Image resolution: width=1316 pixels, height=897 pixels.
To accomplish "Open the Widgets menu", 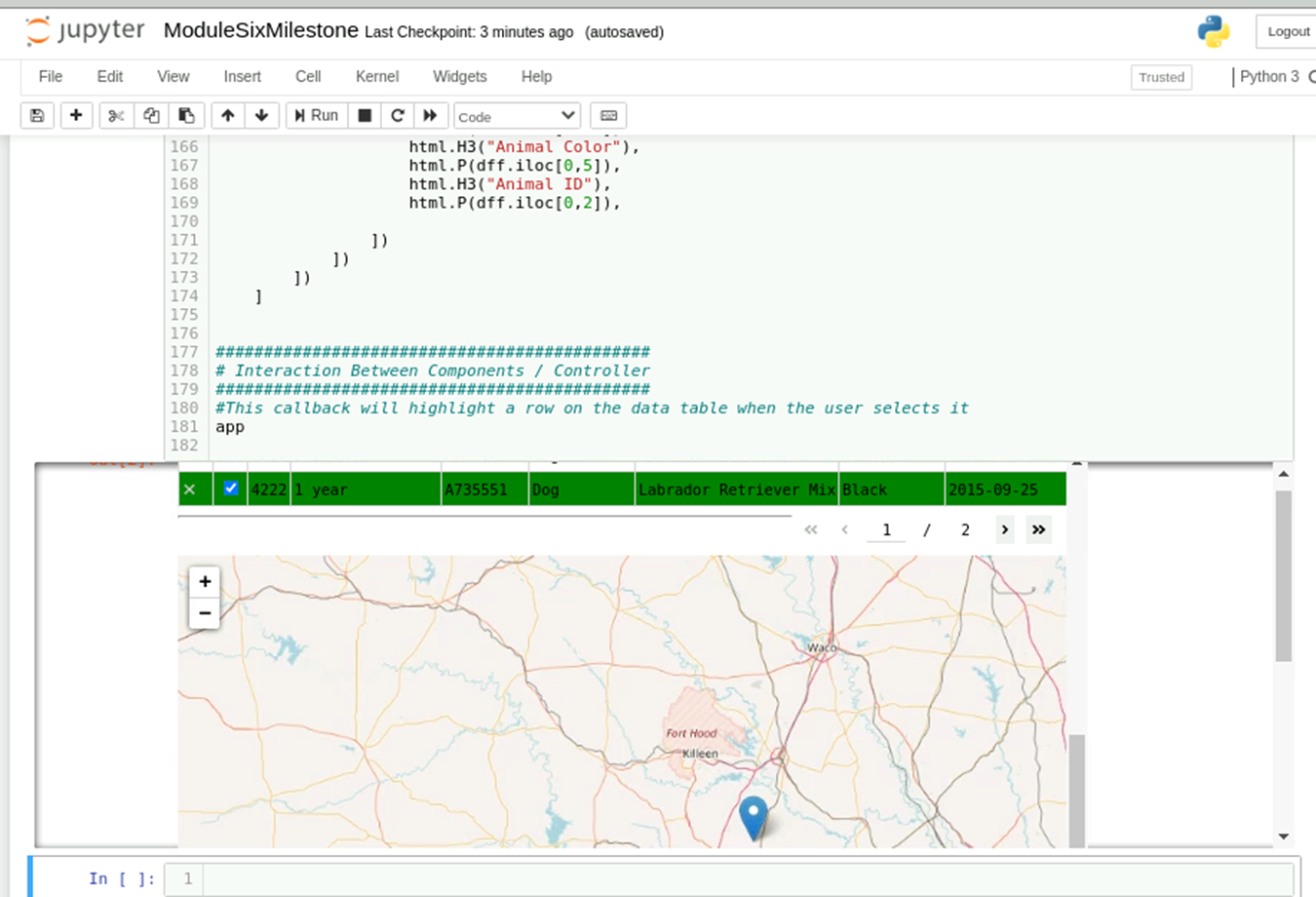I will point(460,76).
